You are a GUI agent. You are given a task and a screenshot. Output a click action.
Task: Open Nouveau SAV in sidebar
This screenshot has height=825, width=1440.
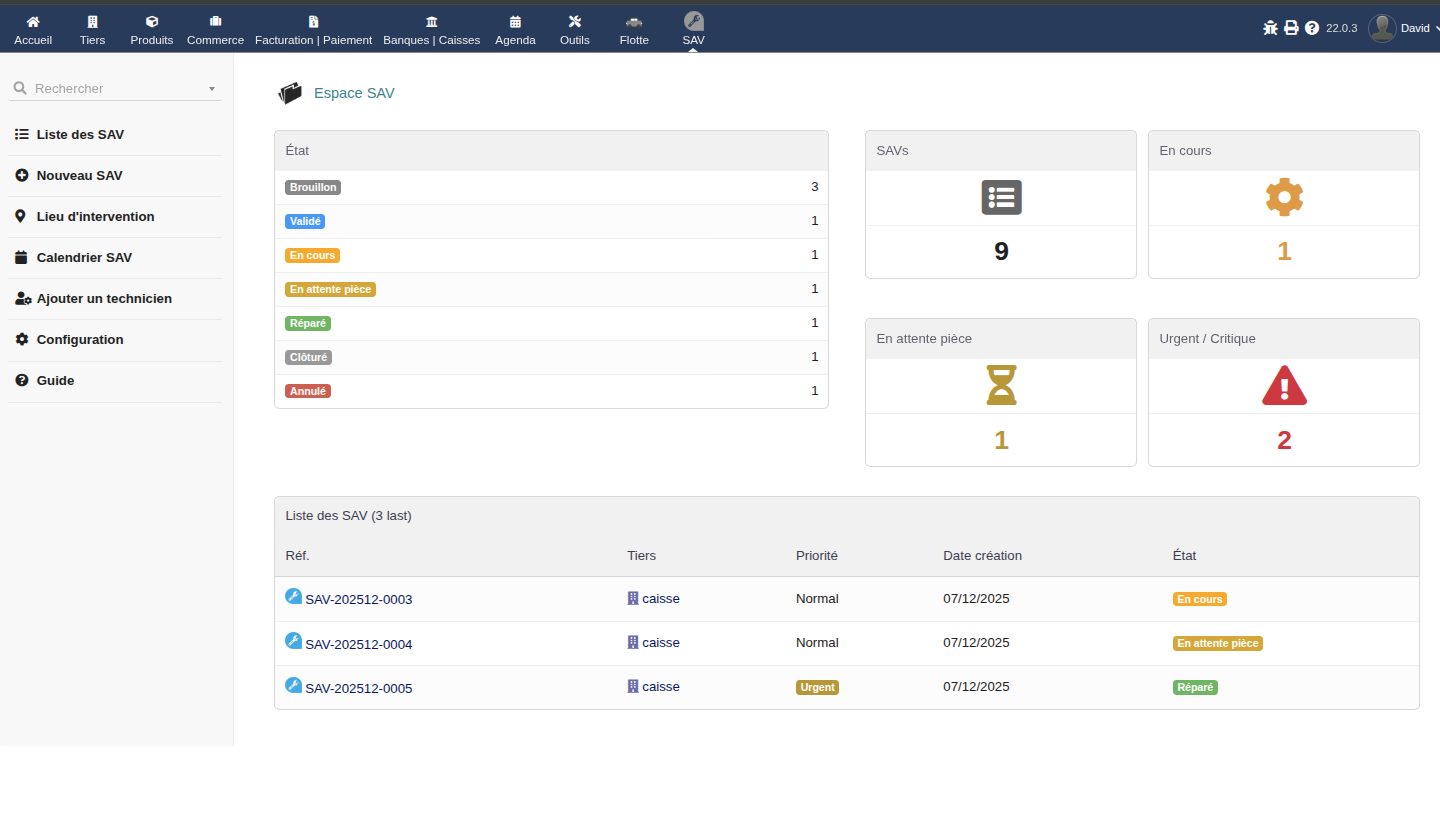tap(79, 175)
